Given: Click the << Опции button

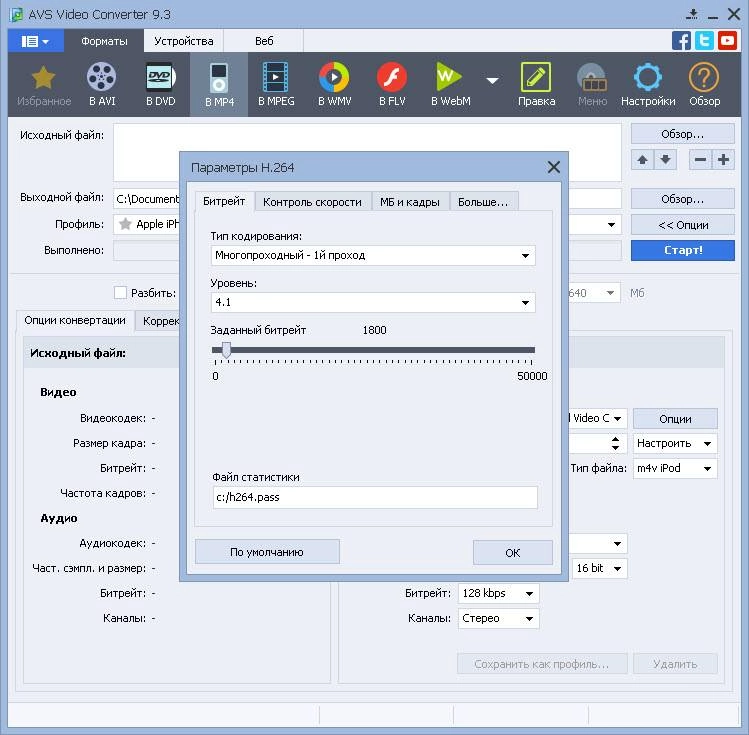Looking at the screenshot, I should (683, 224).
